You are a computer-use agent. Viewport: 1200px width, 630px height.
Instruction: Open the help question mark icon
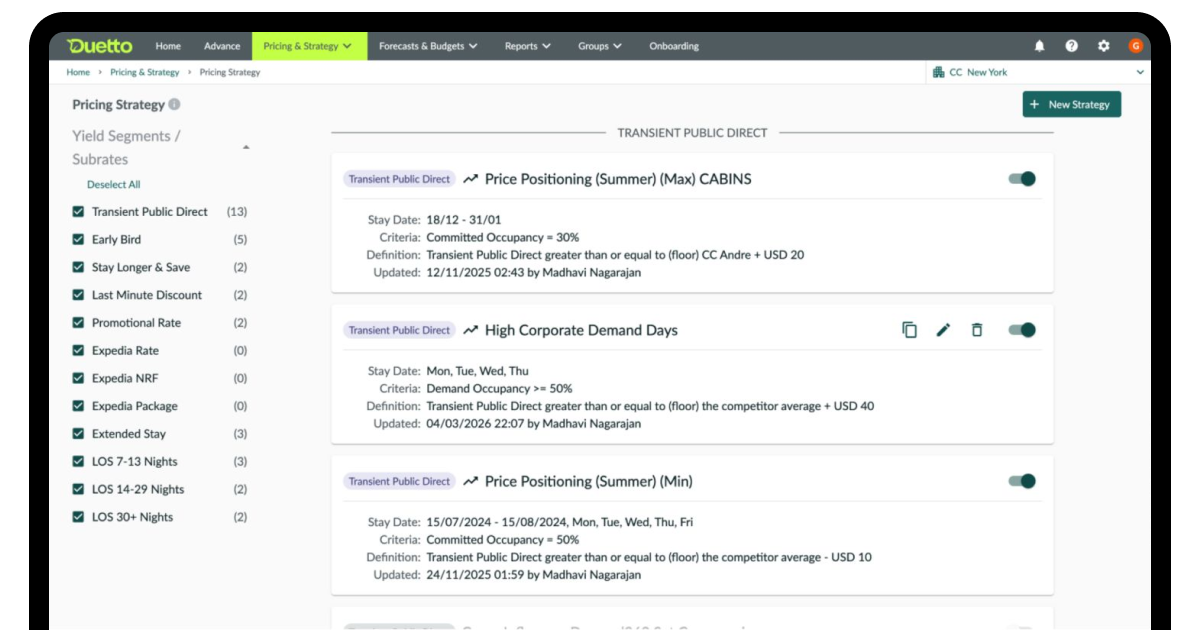1072,46
